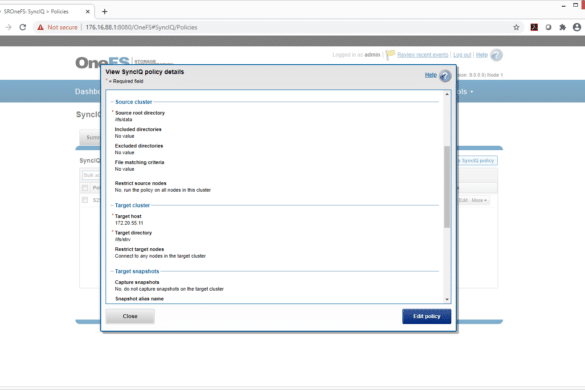The width and height of the screenshot is (585, 390).
Task: Click the OneFS logo
Action: pos(102,62)
